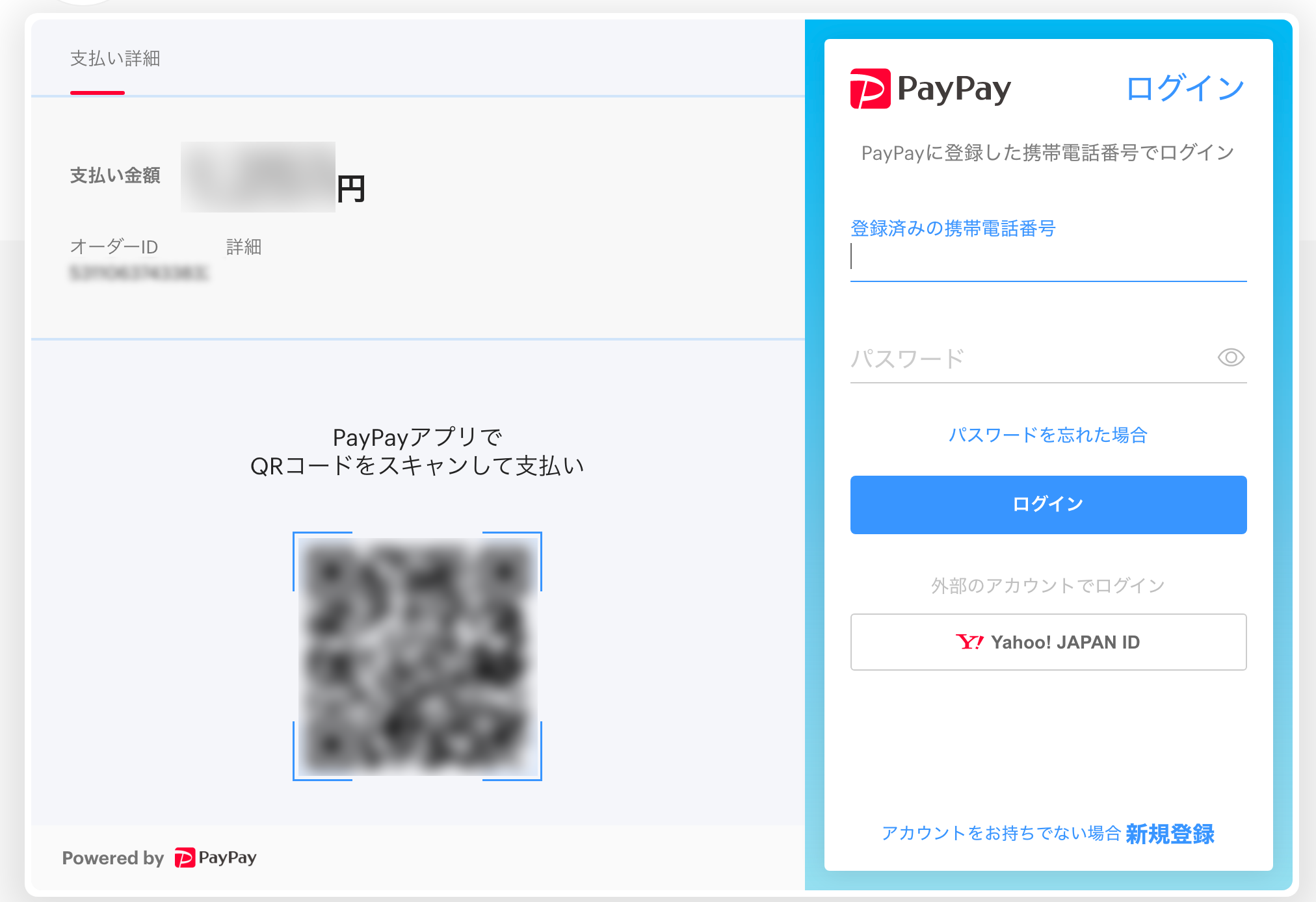Focus the 登録済みの携帯電話番号 phone field
The image size is (1316, 902).
coord(1048,257)
